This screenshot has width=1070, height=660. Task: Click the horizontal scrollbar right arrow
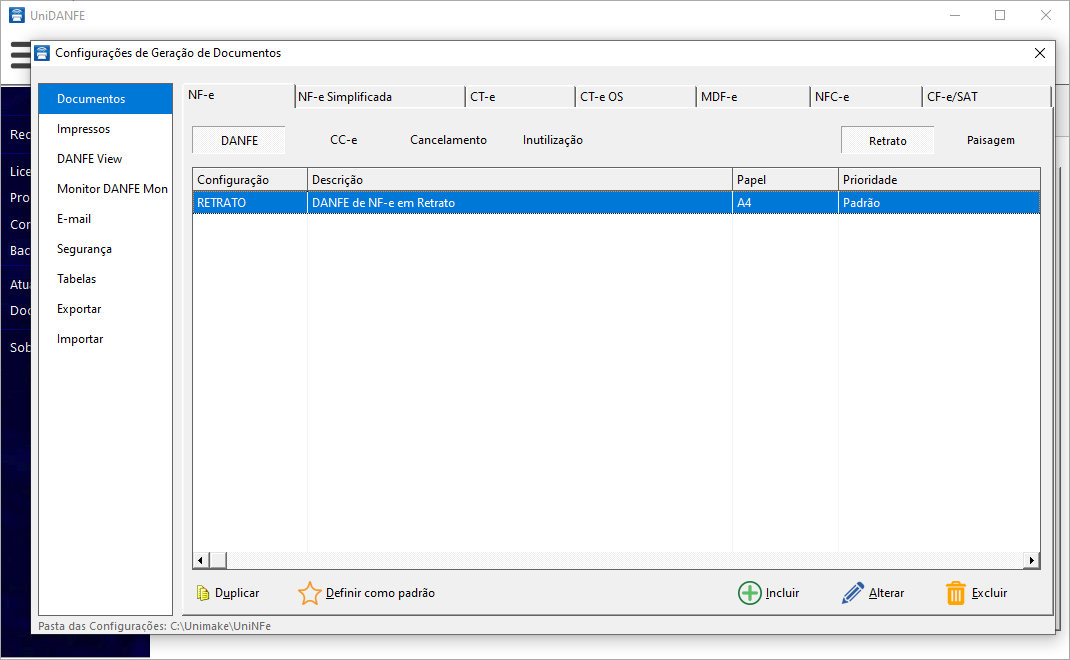tap(1032, 560)
